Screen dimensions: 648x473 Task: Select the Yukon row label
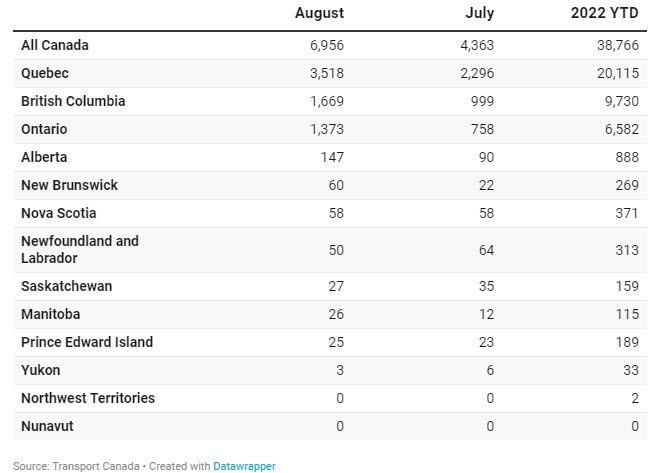tap(42, 370)
